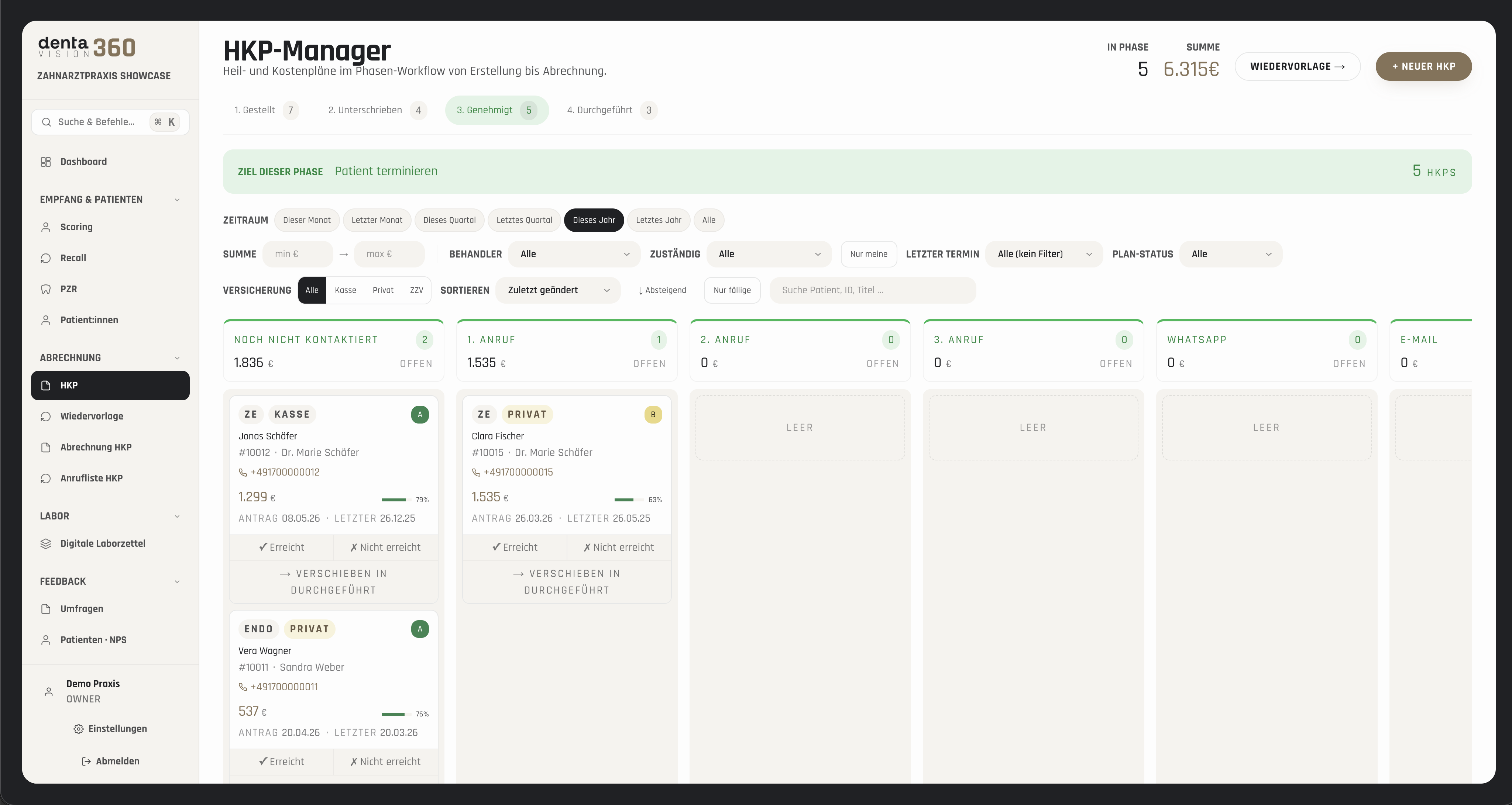Click the Recall speech-bubble icon

click(x=46, y=258)
